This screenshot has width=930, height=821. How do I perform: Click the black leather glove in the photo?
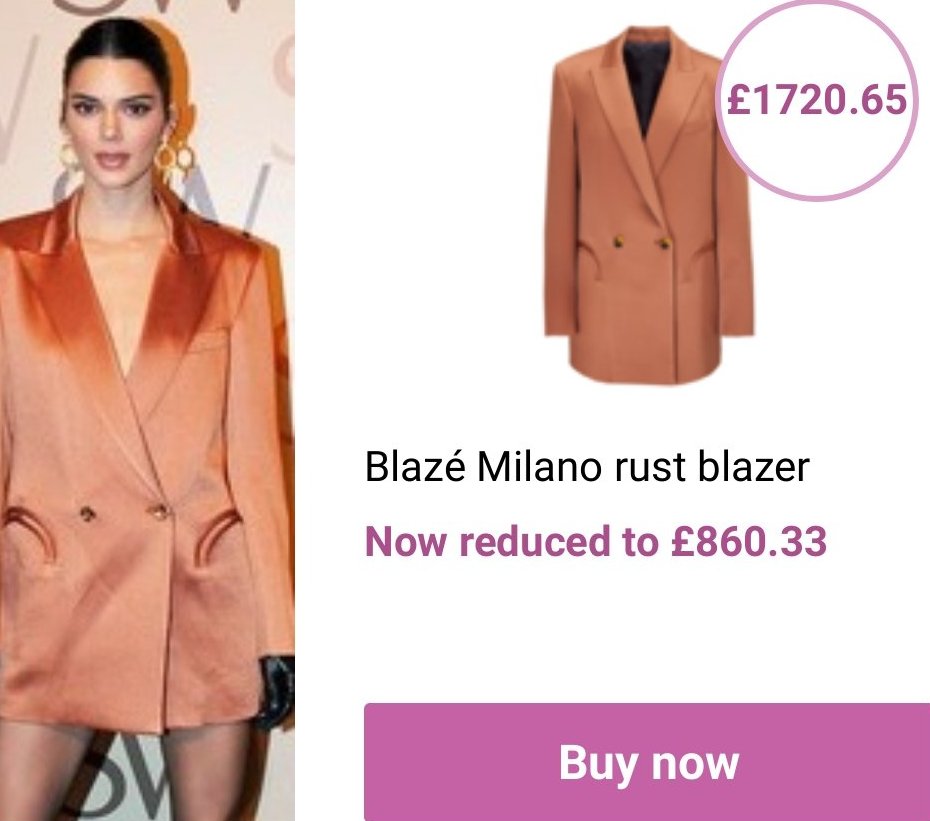(275, 691)
